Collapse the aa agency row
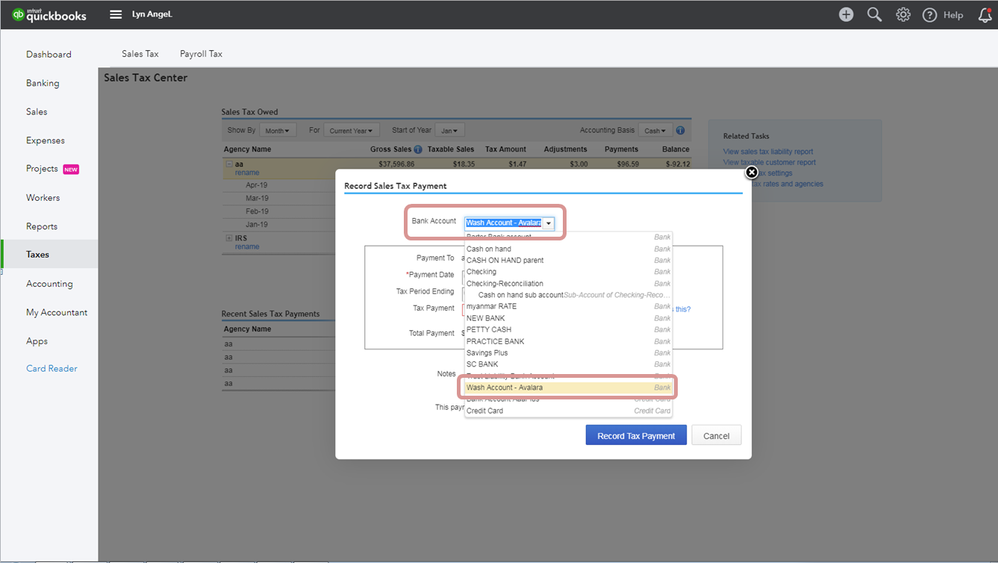 coord(229,164)
